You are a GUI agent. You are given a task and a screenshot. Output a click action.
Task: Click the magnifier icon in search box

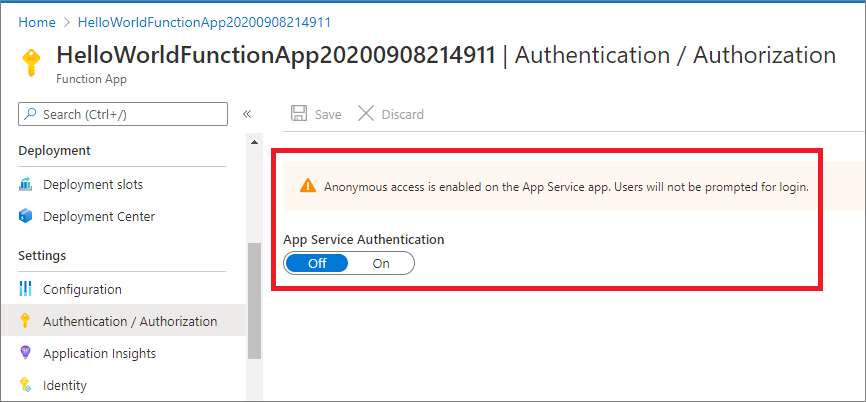click(x=32, y=114)
